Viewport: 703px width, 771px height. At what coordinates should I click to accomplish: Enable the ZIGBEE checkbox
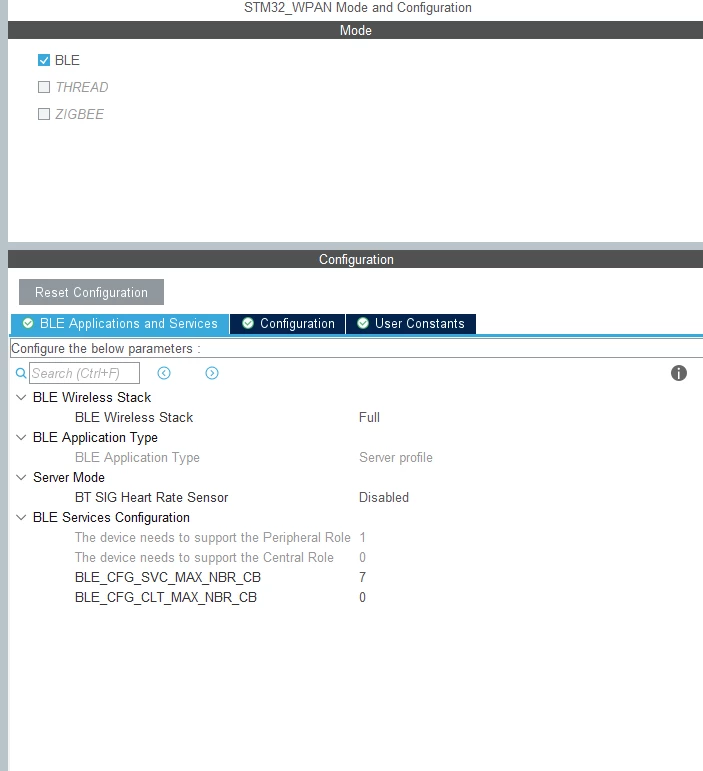(x=44, y=114)
